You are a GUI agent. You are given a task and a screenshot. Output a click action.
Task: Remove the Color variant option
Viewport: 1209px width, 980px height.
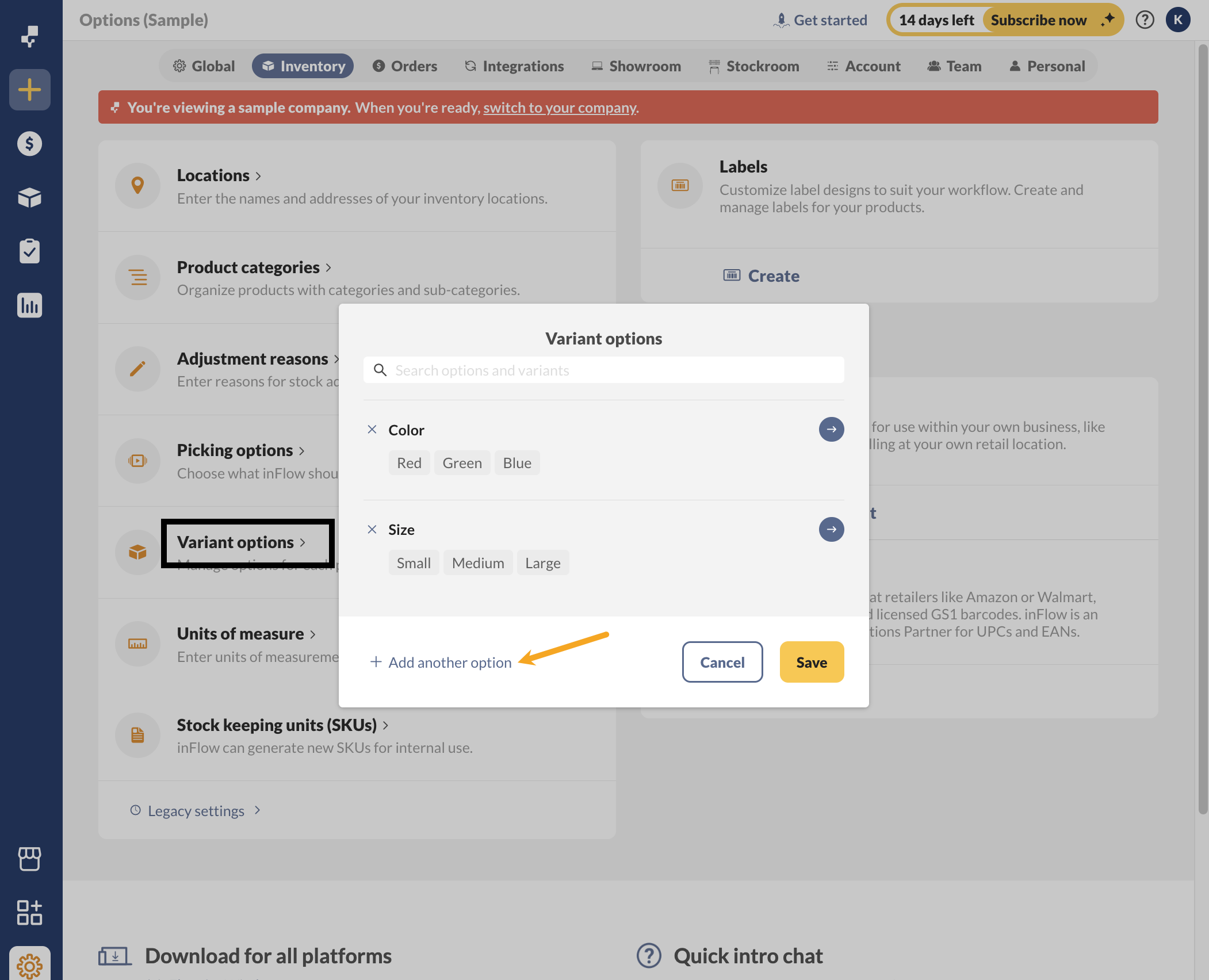point(372,429)
